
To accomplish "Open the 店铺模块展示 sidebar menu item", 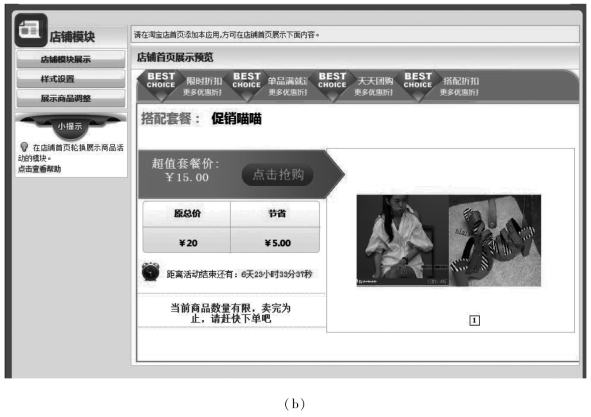I will (71, 59).
